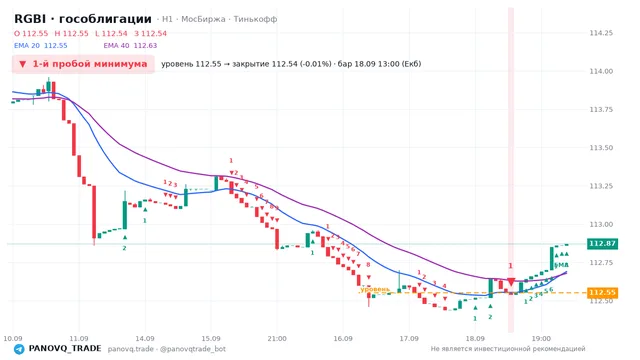This screenshot has height=360, width=640.
Task: Click the 112.75 price axis label
Action: 601,262
